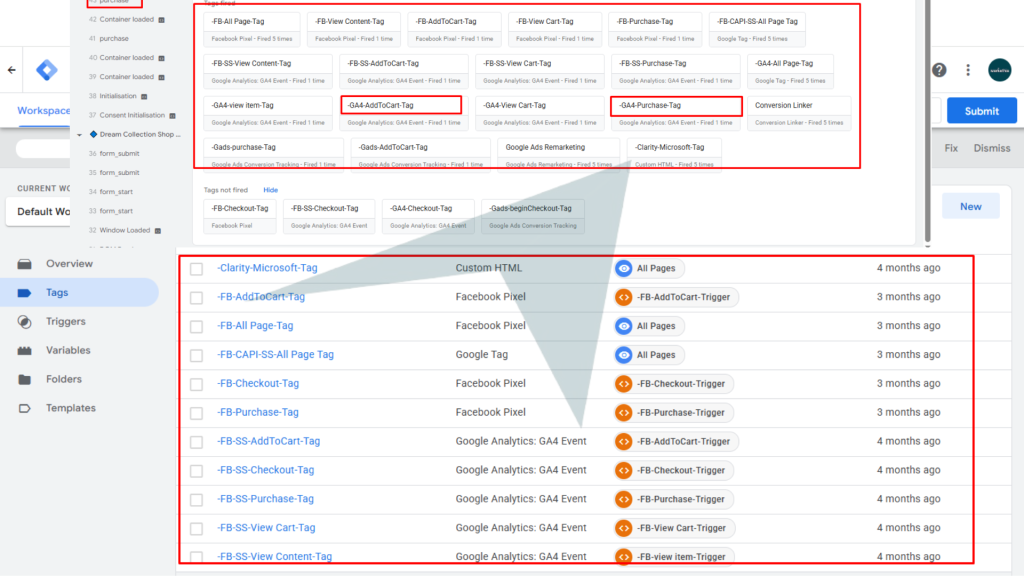Image resolution: width=1024 pixels, height=576 pixels.
Task: Click the orange trigger icon in the -FB-SS-Purchase-Tag table row
Action: [x=624, y=499]
